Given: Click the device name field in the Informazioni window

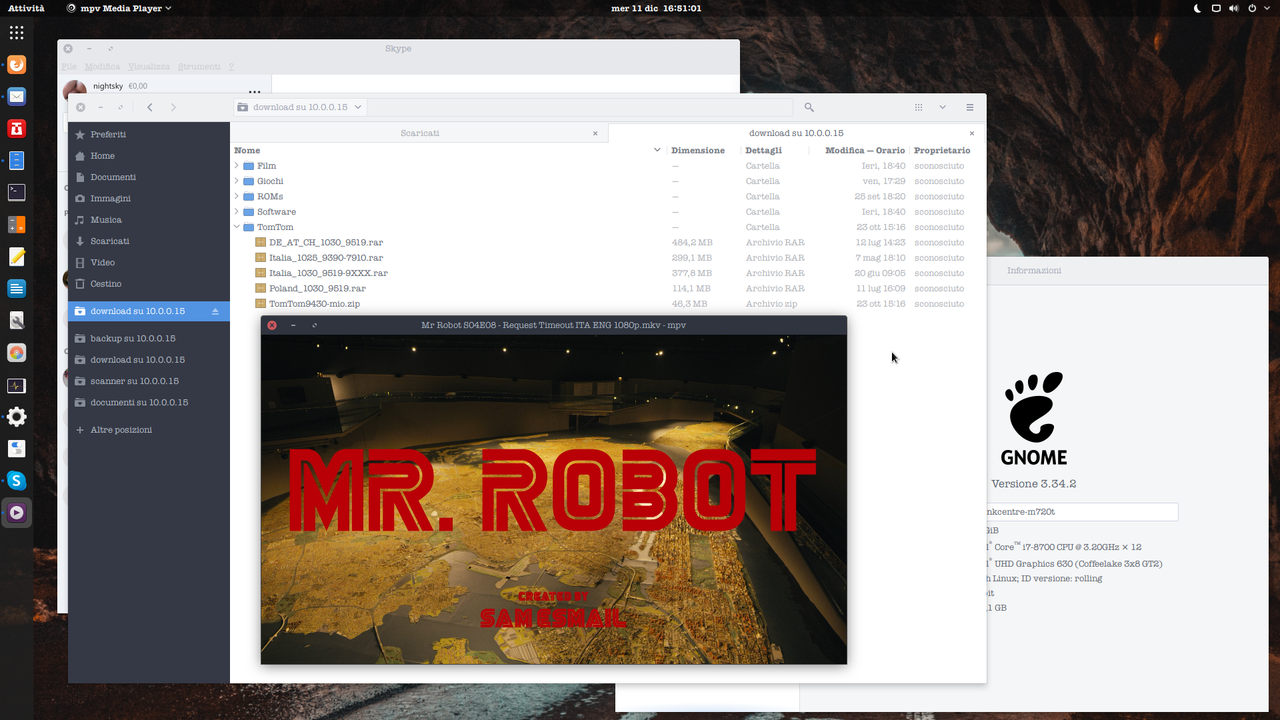Looking at the screenshot, I should pos(1082,512).
